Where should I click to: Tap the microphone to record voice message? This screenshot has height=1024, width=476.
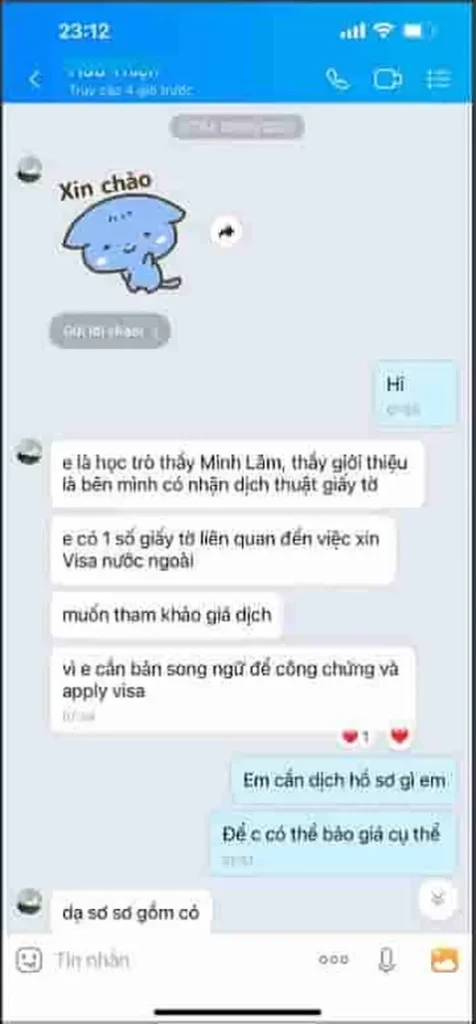point(387,960)
